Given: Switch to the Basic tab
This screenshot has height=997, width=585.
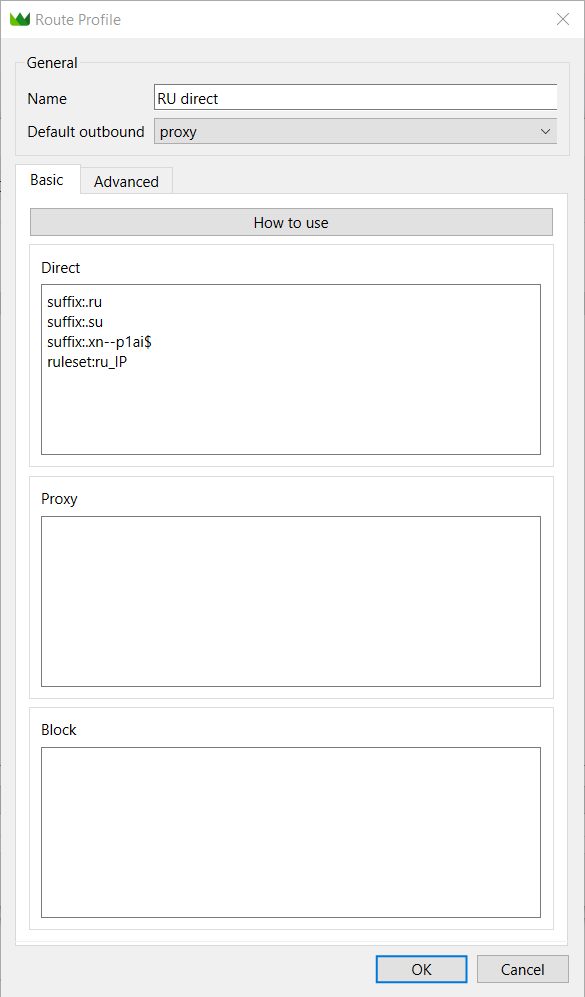Looking at the screenshot, I should (47, 180).
